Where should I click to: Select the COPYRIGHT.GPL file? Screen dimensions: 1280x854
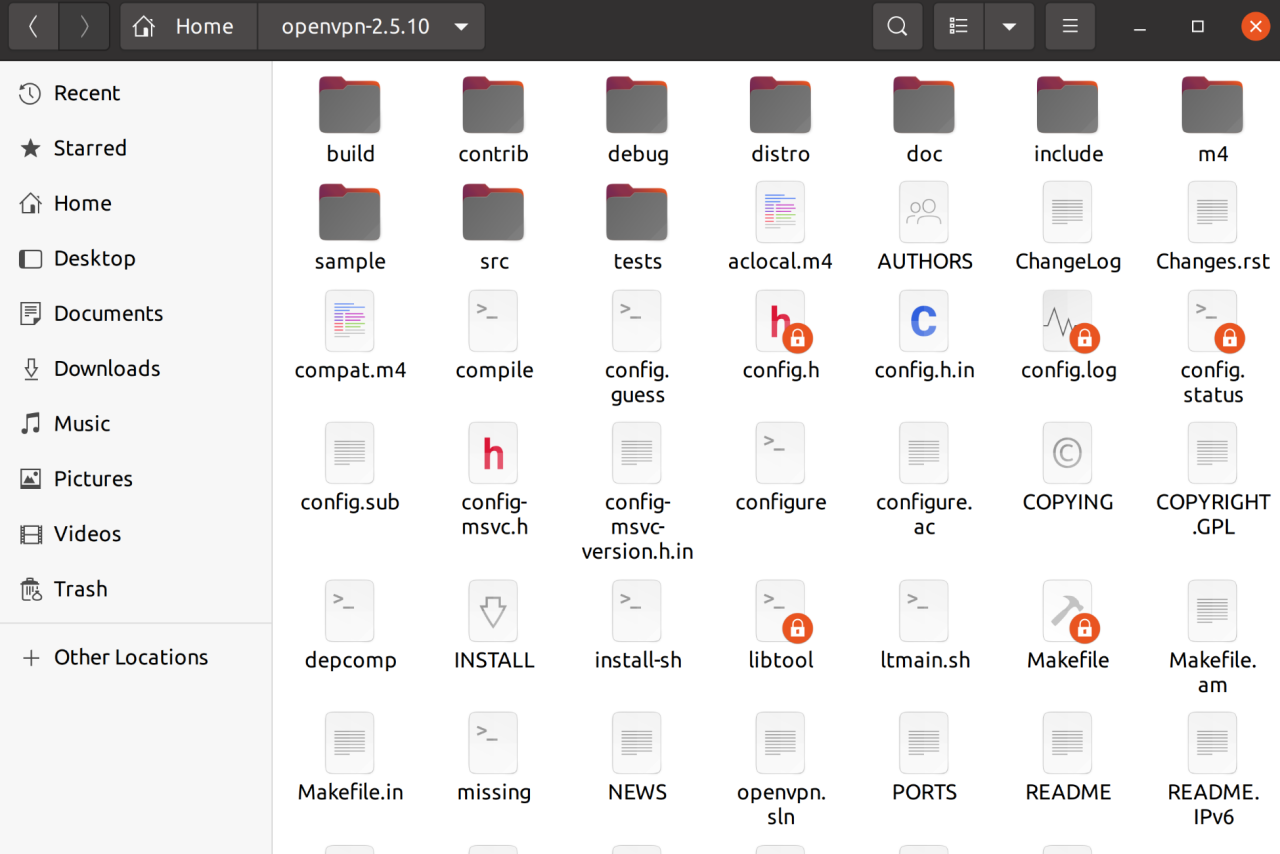tap(1212, 480)
